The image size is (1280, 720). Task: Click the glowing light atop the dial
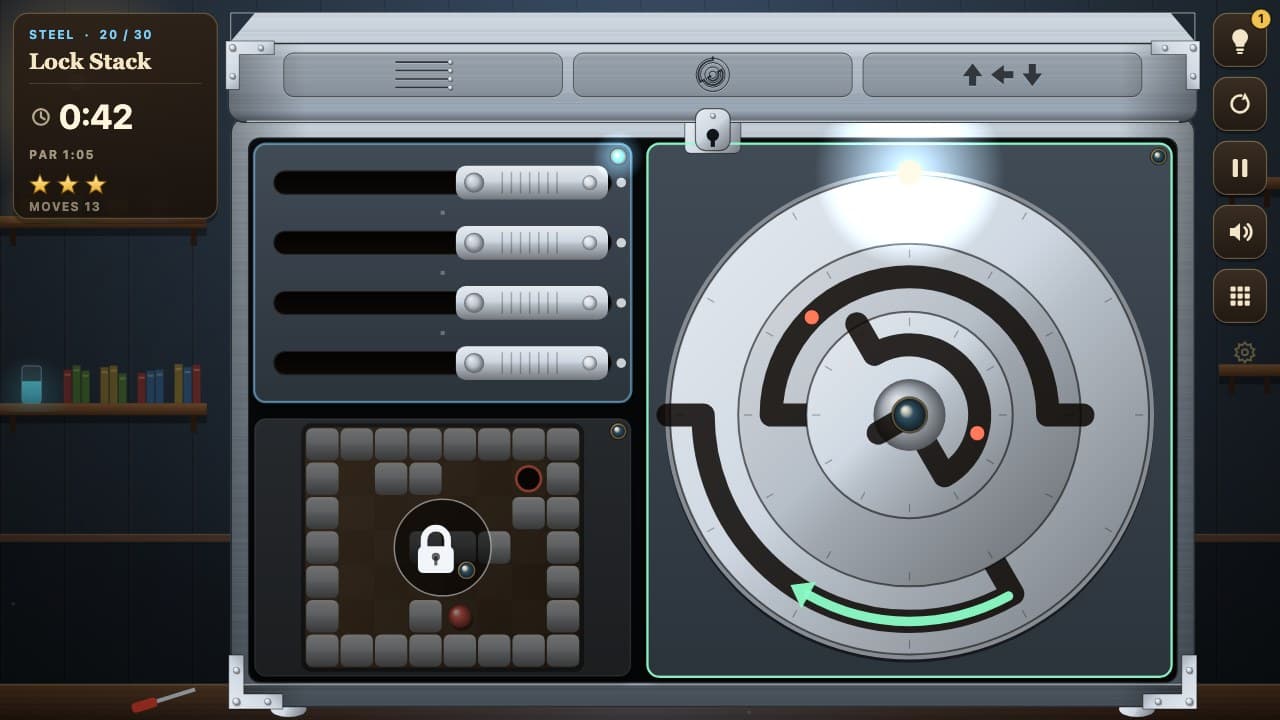tap(909, 172)
